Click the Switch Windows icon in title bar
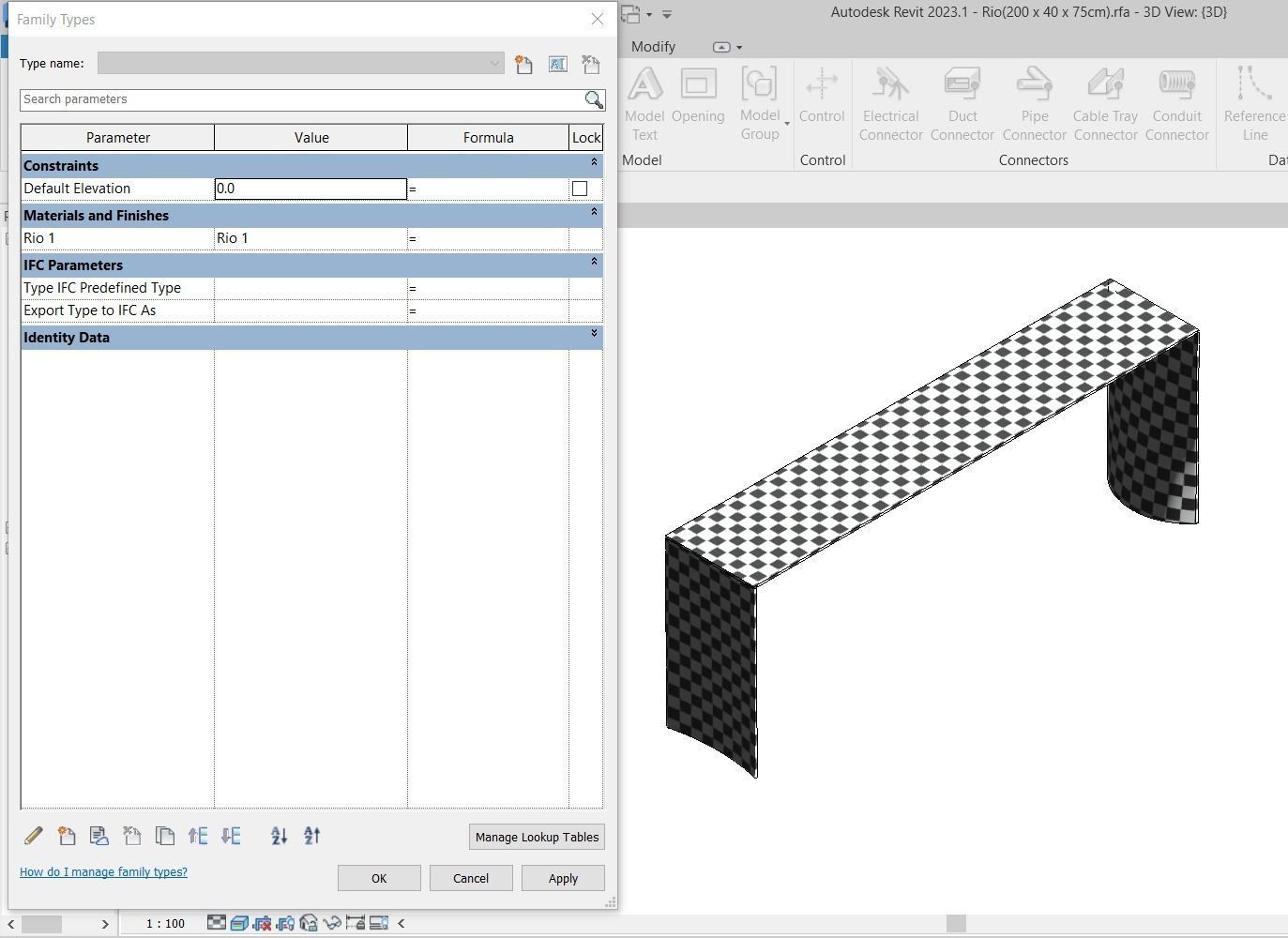 pos(630,14)
